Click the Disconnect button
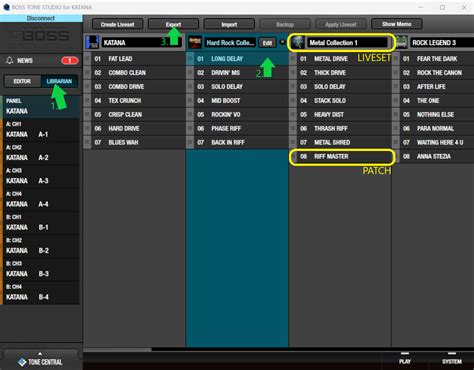Screen dimensions: 474x370 pyautogui.click(x=41, y=18)
